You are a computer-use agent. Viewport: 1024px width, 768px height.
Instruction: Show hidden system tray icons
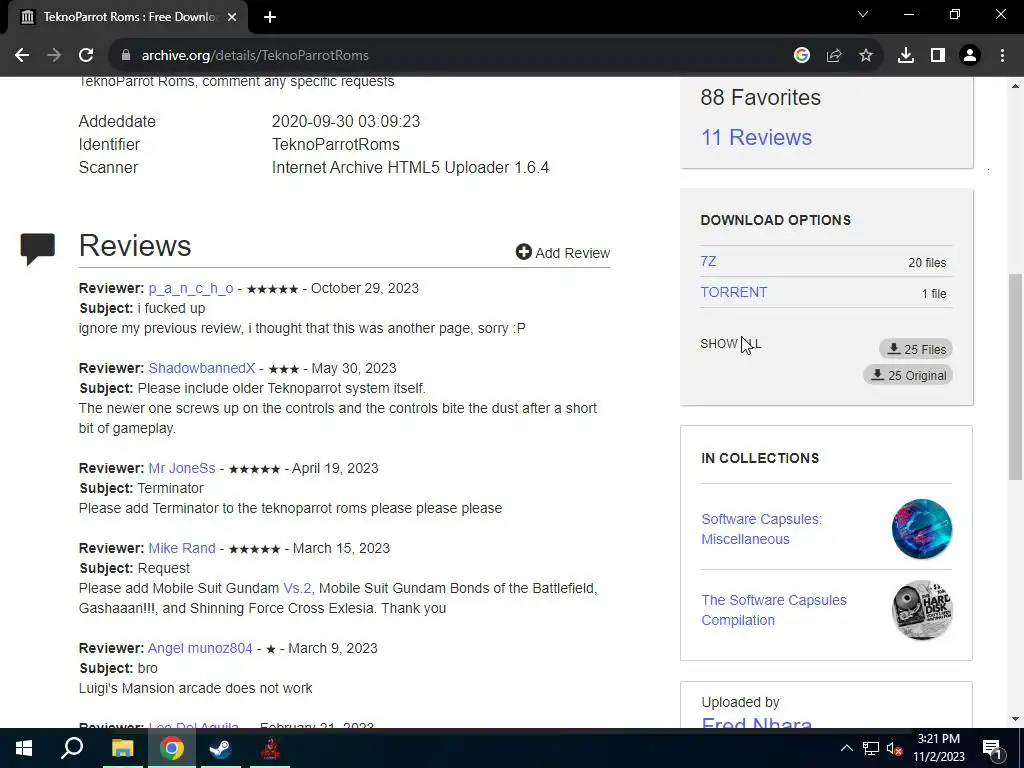(846, 748)
